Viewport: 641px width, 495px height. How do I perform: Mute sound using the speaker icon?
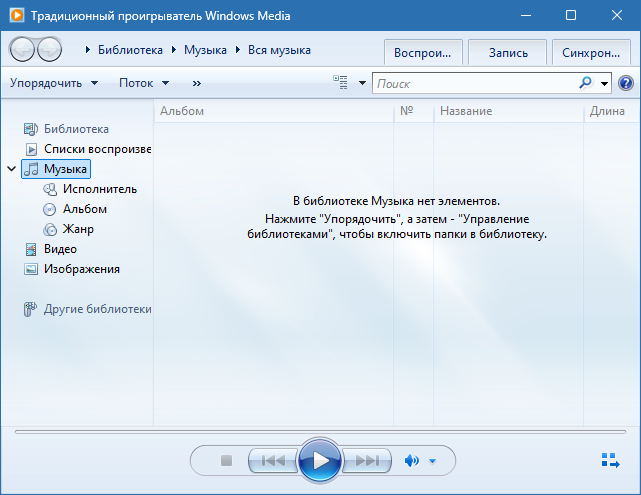411,461
